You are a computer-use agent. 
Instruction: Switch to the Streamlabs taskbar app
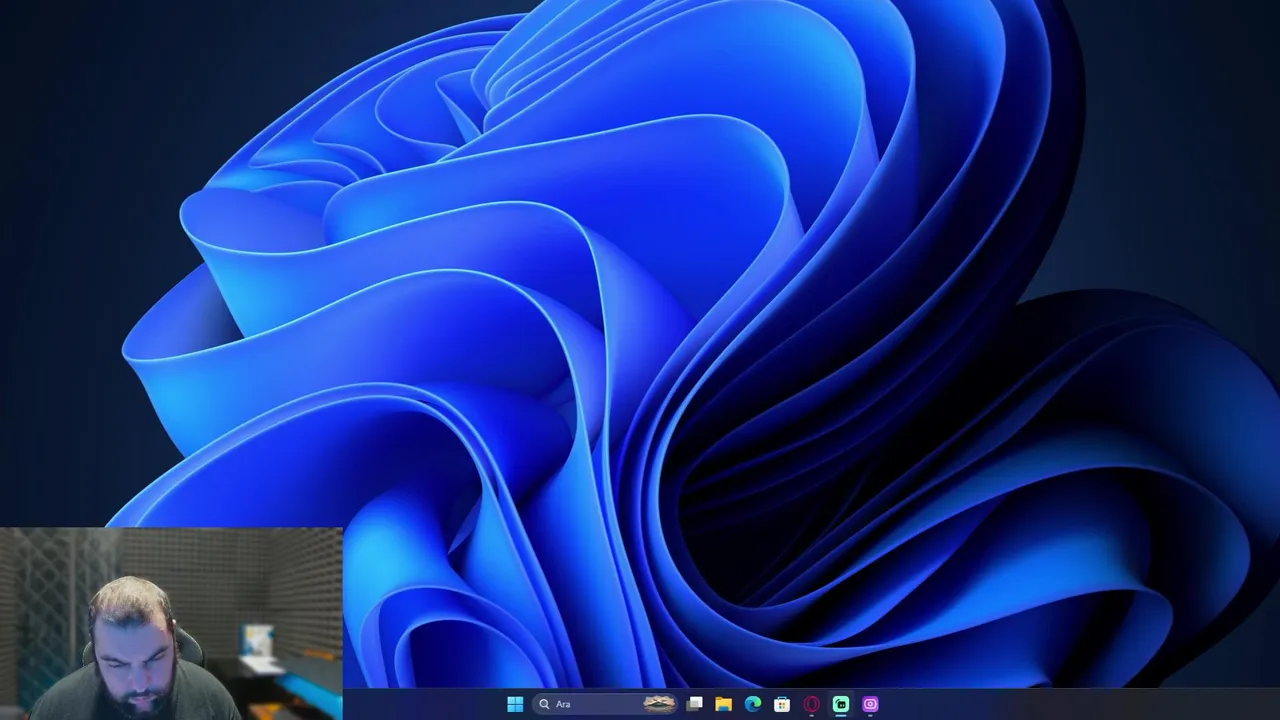(841, 704)
